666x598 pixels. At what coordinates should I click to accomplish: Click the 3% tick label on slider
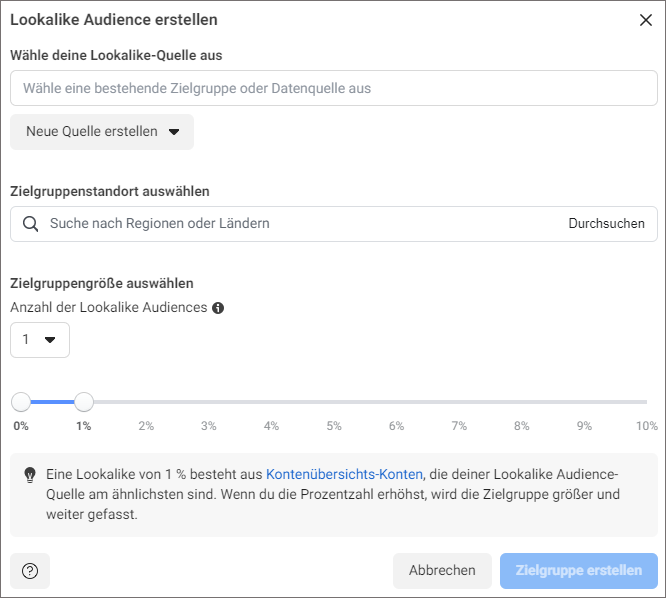pyautogui.click(x=209, y=426)
